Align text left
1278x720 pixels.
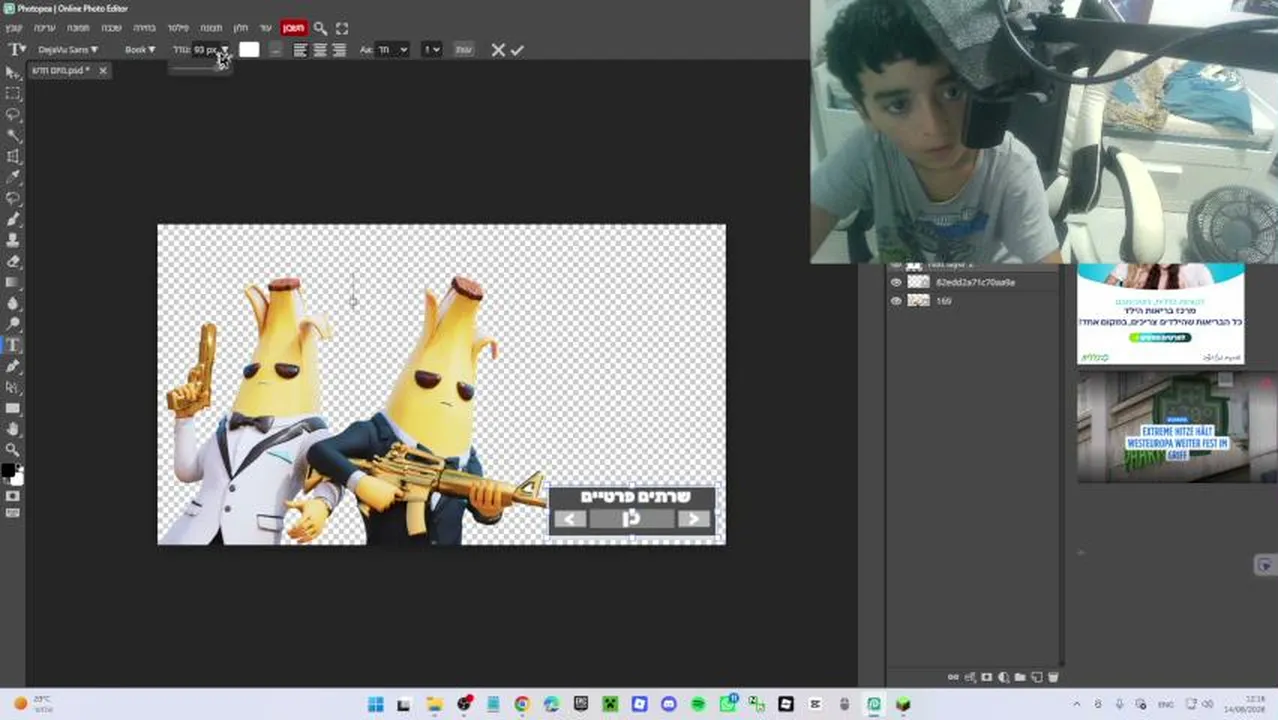300,49
